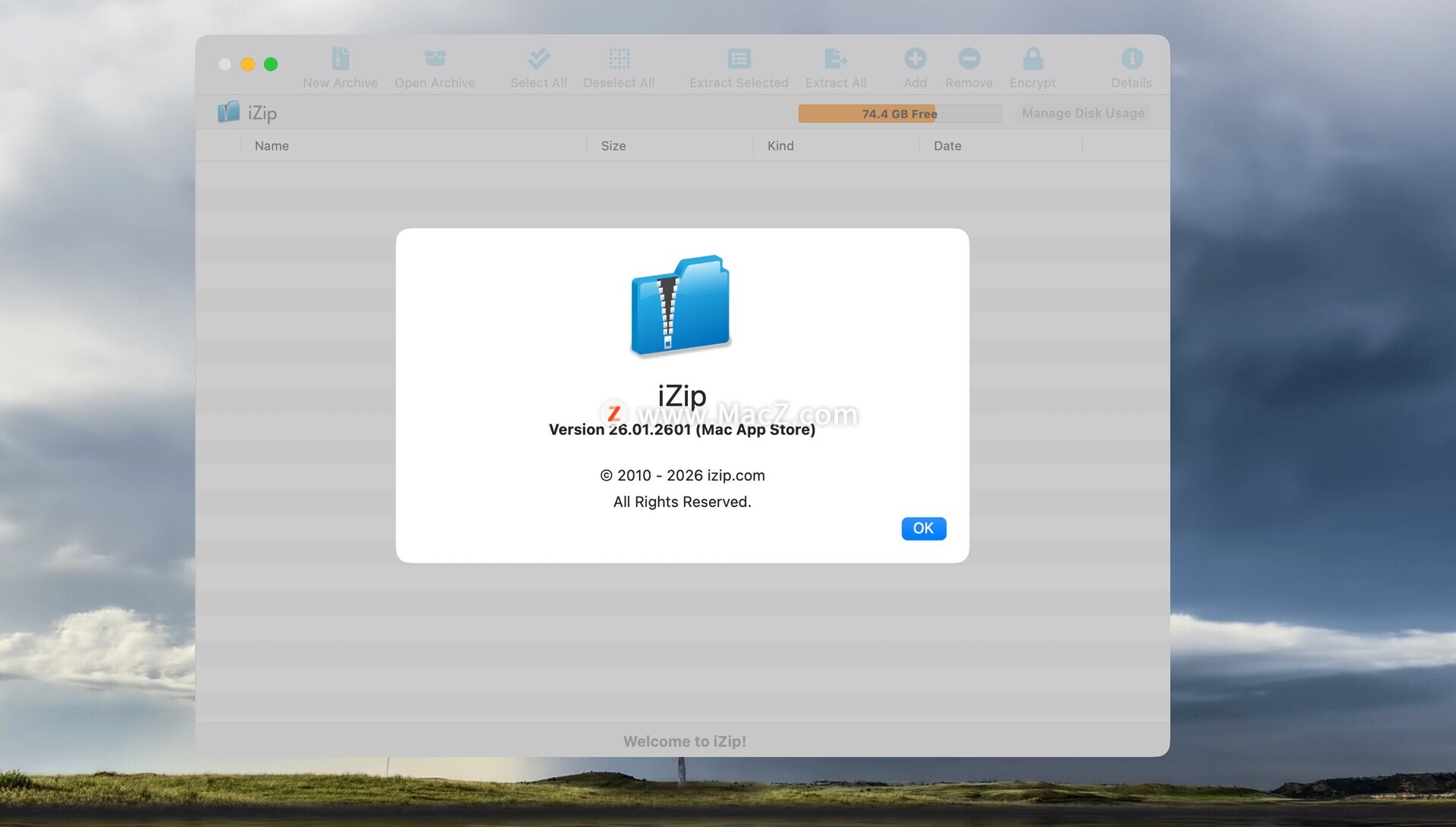
Task: Sort by the Name column header
Action: (271, 146)
